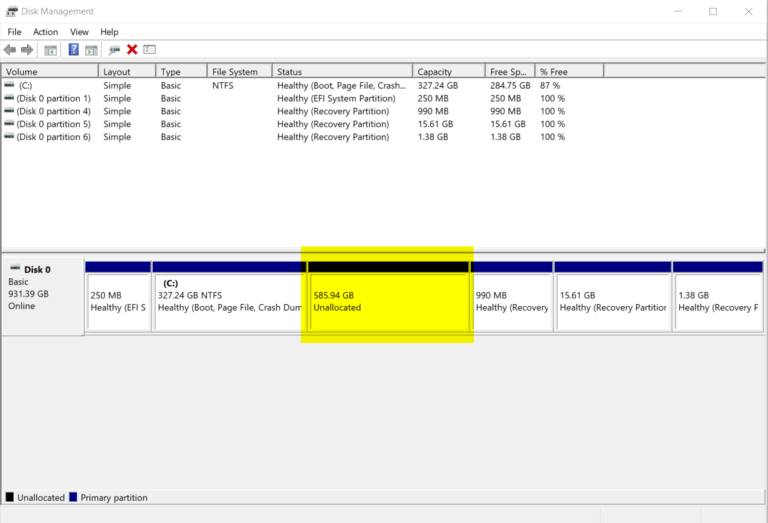Click the Back arrow toolbar icon
768x523 pixels.
tap(10, 50)
